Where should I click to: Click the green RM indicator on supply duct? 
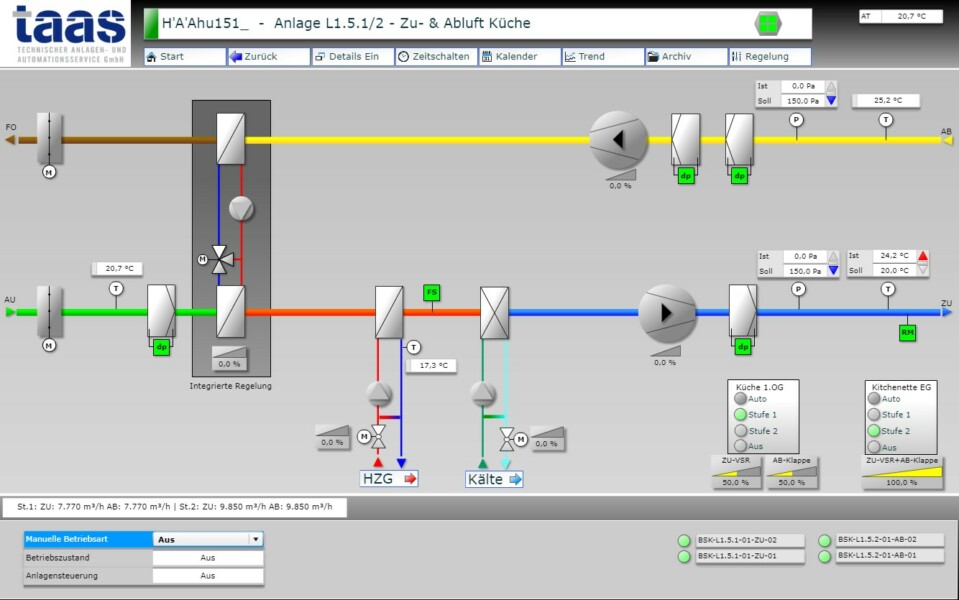(x=907, y=333)
